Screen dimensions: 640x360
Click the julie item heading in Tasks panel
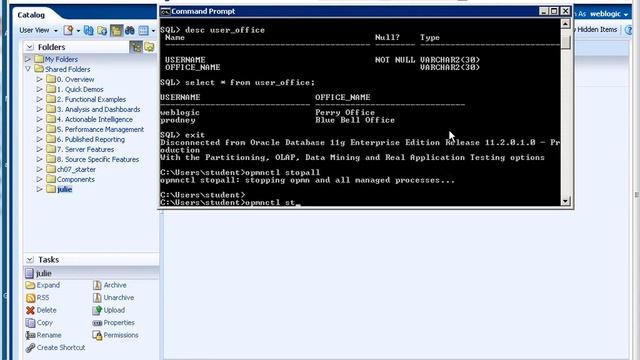(x=44, y=273)
